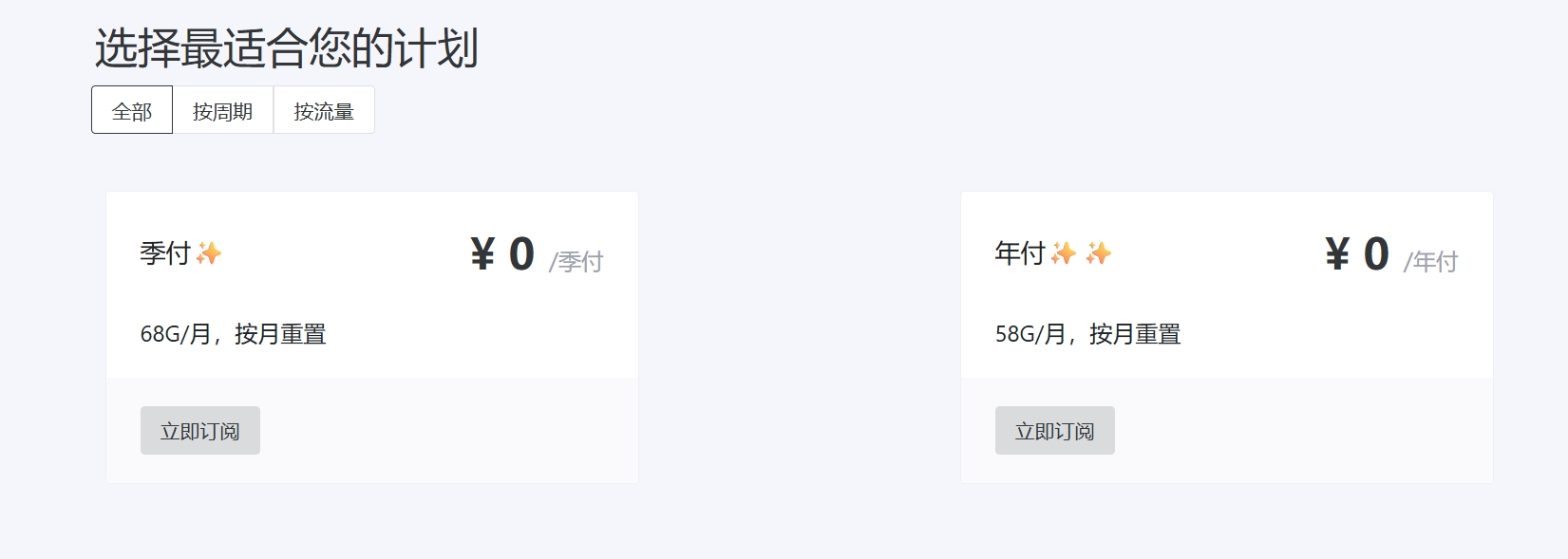Viewport: 1568px width, 559px height.
Task: Click the 按月重置 text on the 年付 card
Action: tap(1135, 334)
